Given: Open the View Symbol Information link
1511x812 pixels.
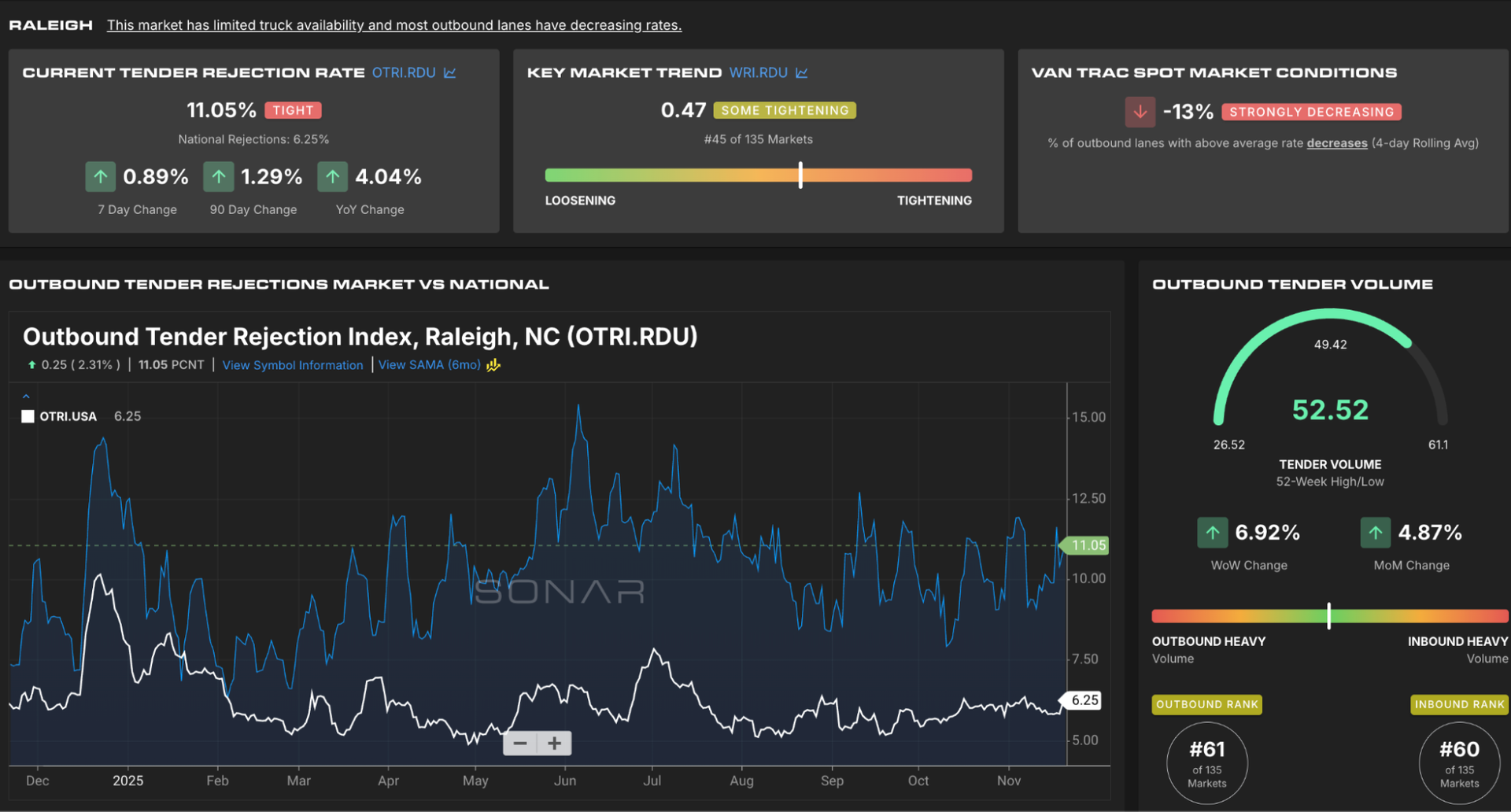Looking at the screenshot, I should [x=293, y=365].
